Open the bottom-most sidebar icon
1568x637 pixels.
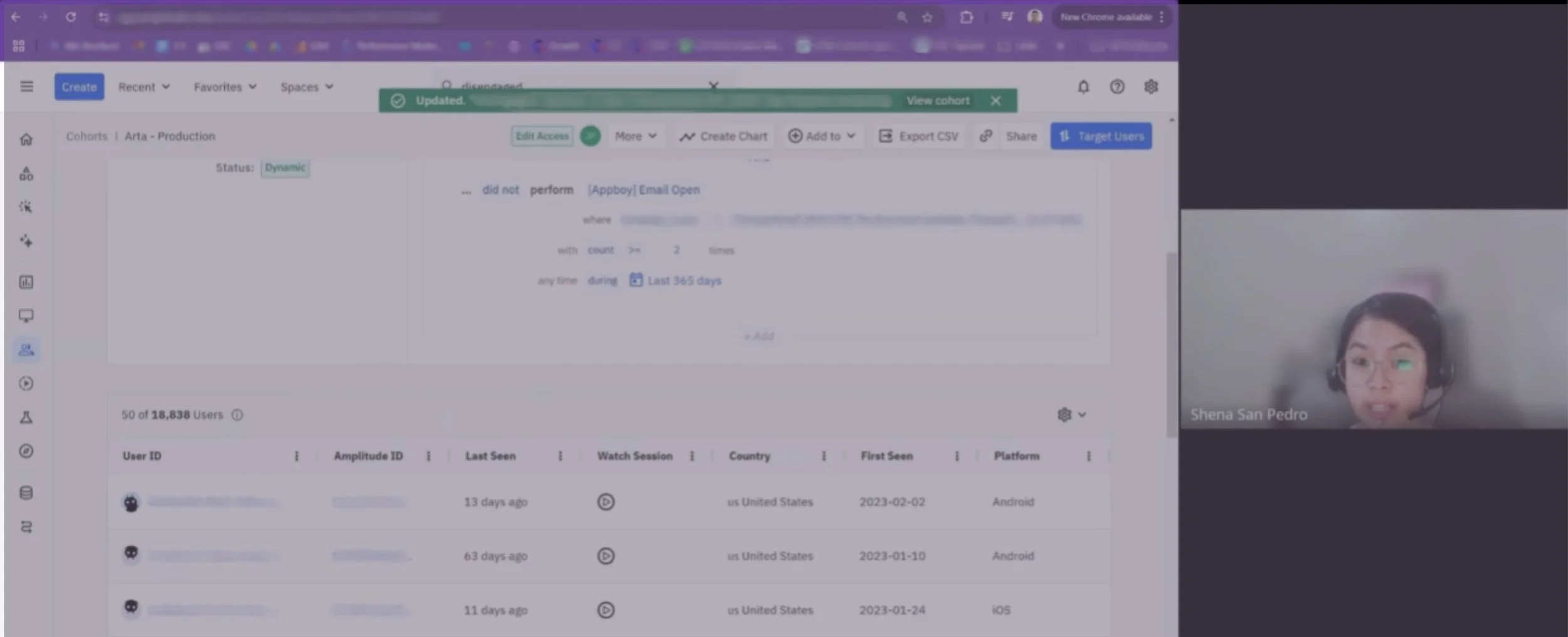pos(26,527)
